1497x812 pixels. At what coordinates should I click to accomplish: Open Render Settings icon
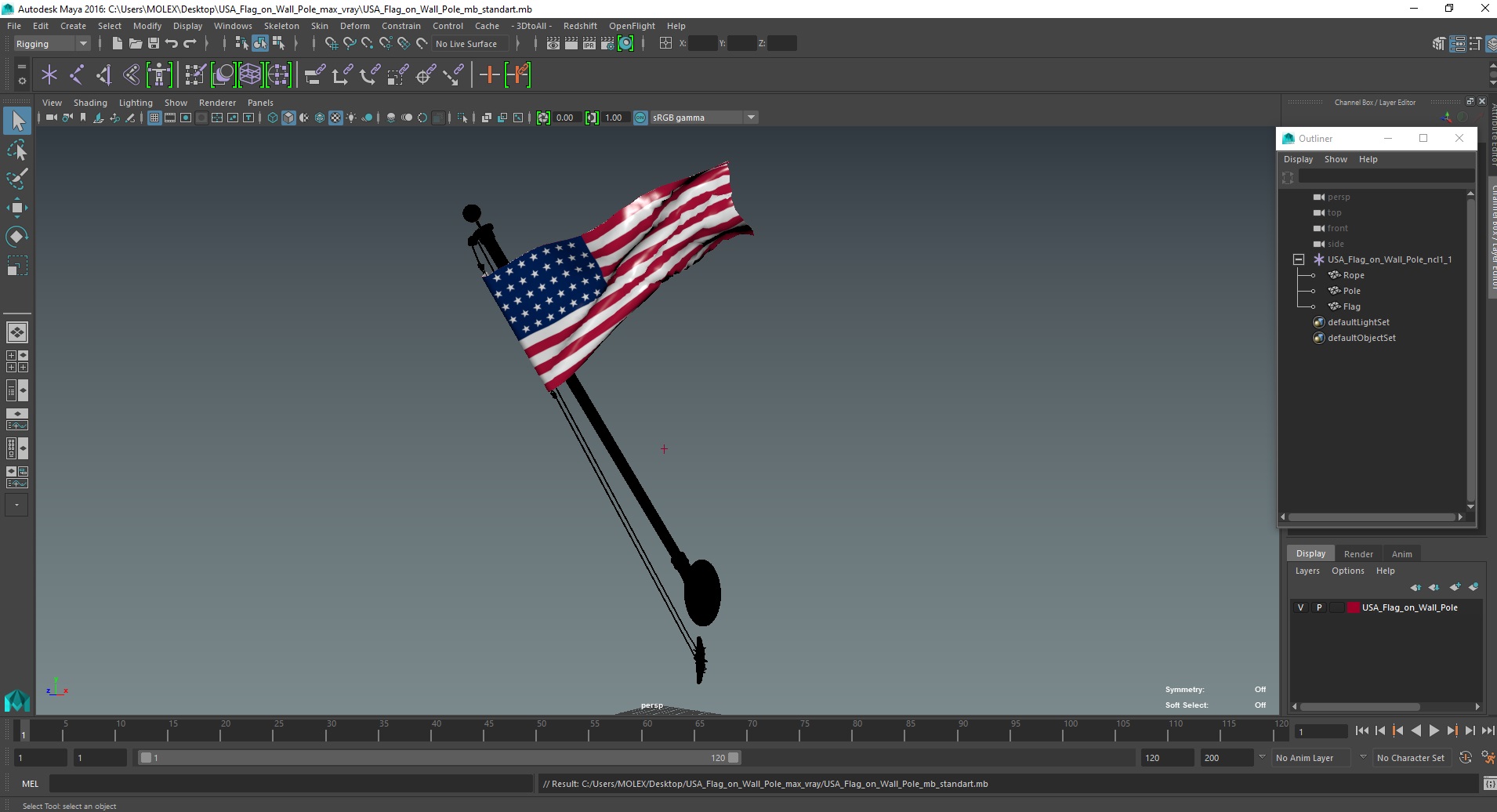pyautogui.click(x=607, y=44)
